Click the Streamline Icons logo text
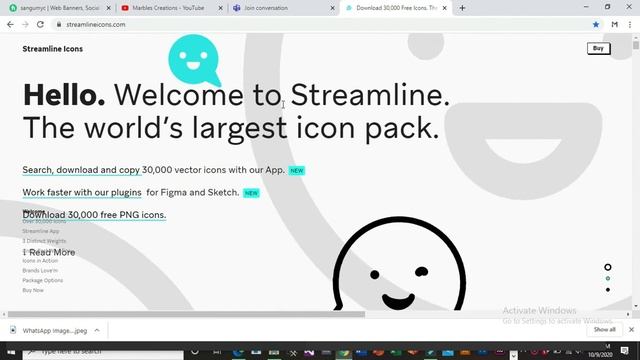Viewport: 640px width, 360px height. click(x=53, y=49)
